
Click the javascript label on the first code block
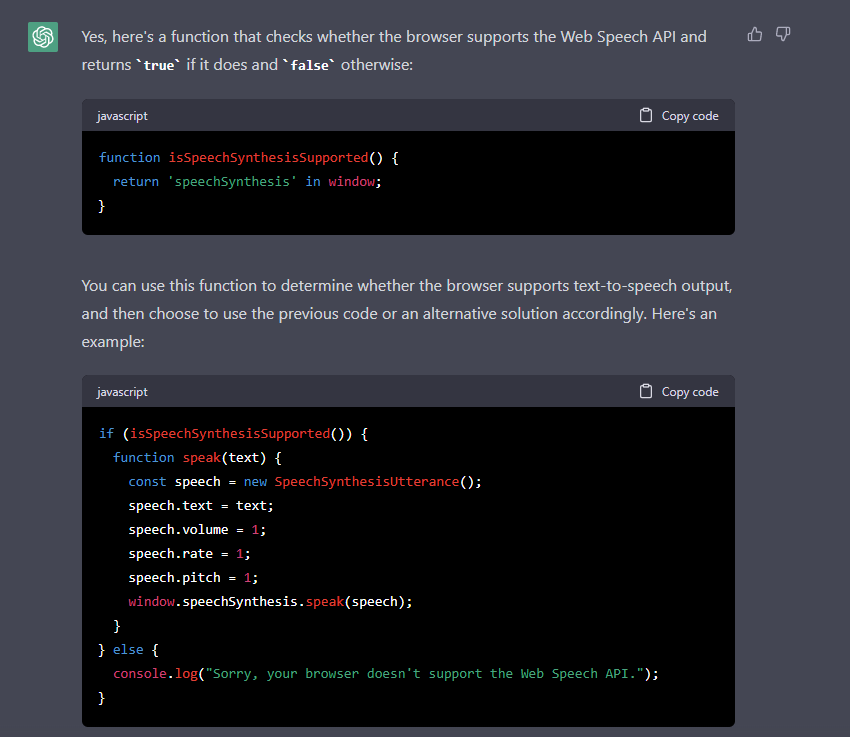point(122,116)
